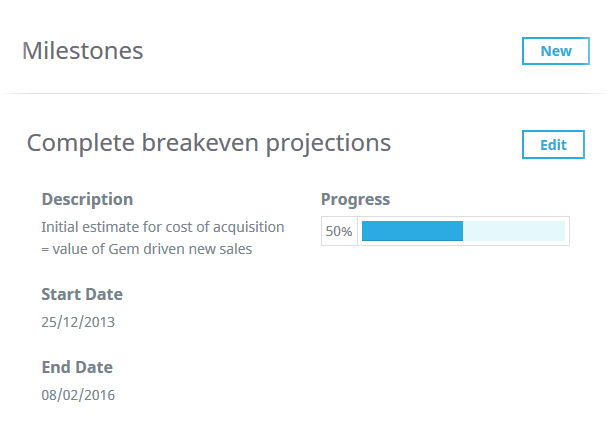Click the Description field label
Screen dimensions: 611x446
point(87,199)
